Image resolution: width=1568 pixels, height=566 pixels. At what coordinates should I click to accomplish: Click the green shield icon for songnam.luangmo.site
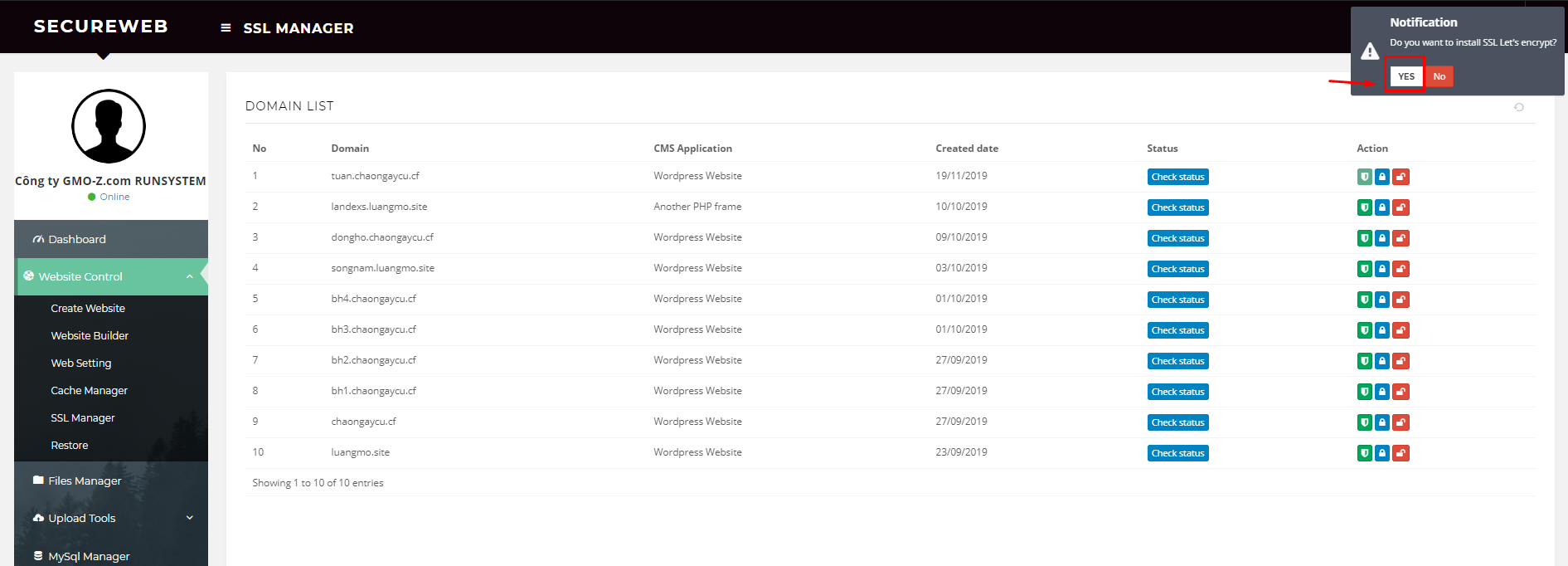1364,269
